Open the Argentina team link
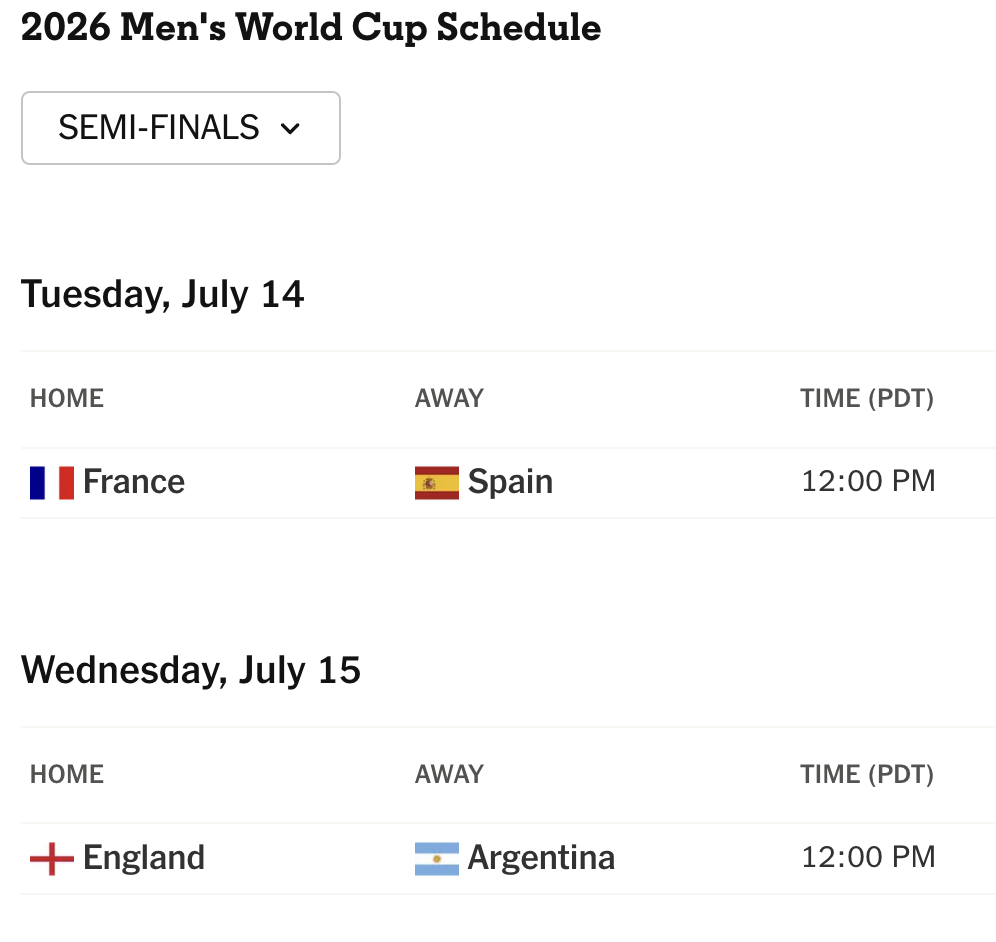The height and width of the screenshot is (942, 996). pos(542,858)
